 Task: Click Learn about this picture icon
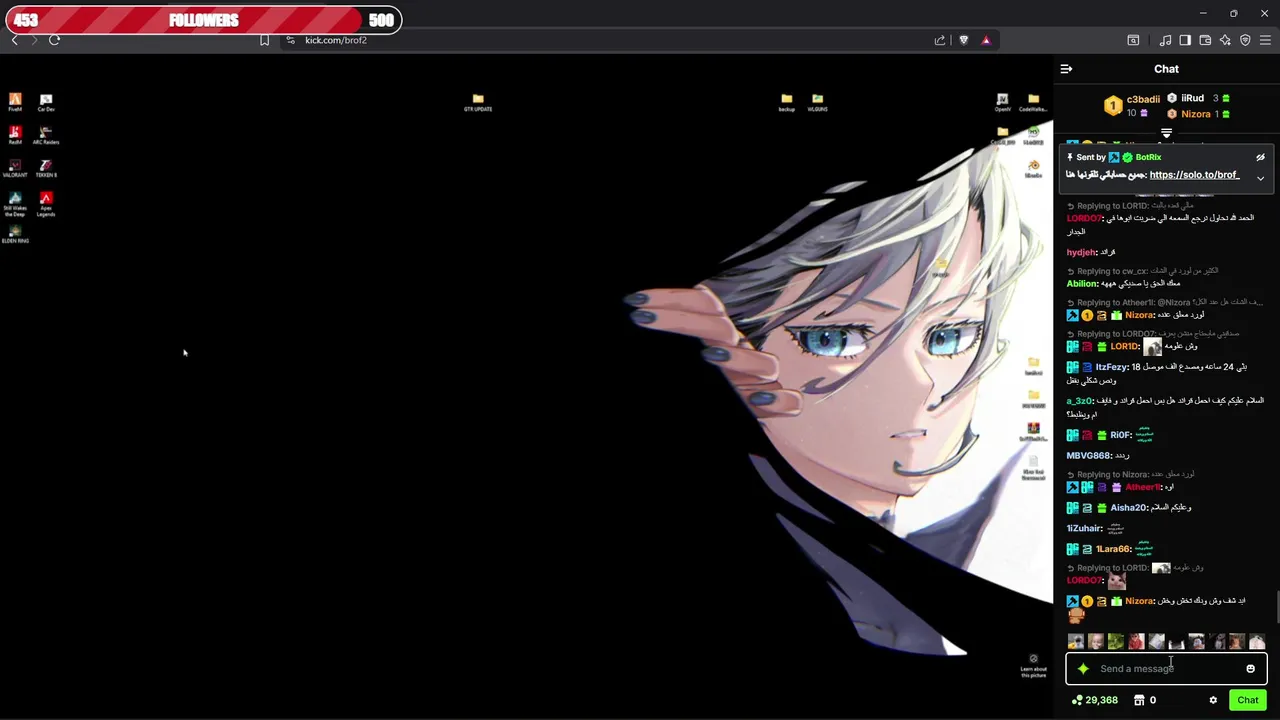point(1033,665)
